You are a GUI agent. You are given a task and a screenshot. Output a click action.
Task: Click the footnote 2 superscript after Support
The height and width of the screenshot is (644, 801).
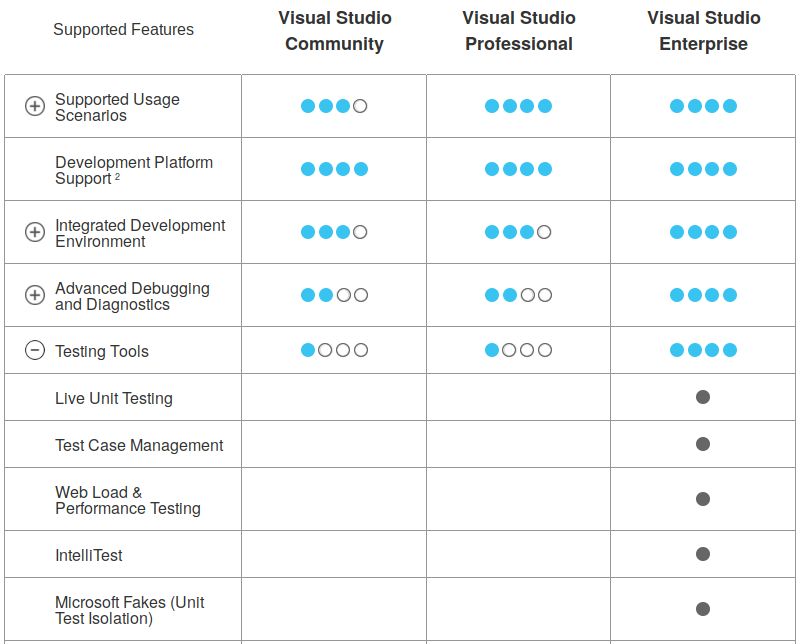pos(117,177)
